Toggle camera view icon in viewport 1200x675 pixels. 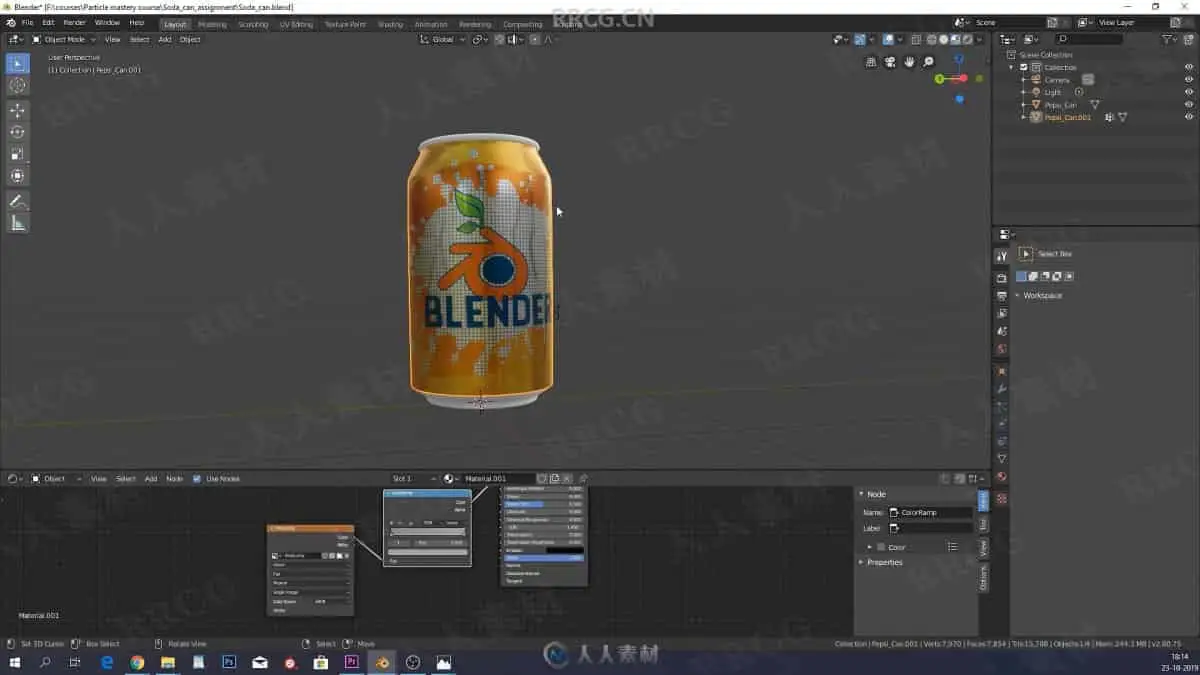[890, 62]
